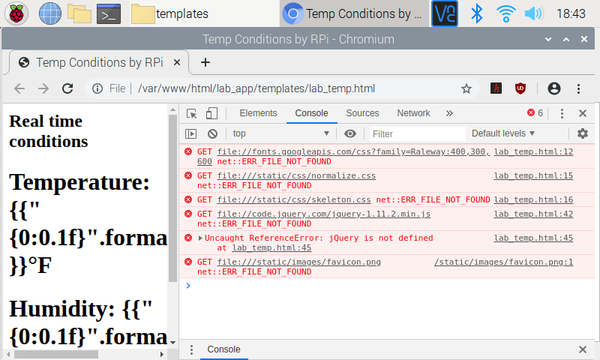Open the Console settings gear

coord(582,134)
